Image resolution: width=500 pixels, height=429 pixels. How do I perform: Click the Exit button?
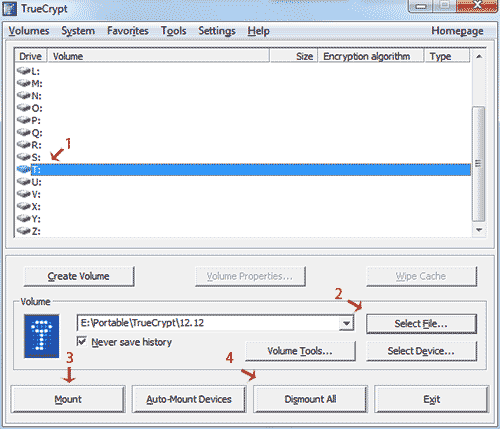432,399
